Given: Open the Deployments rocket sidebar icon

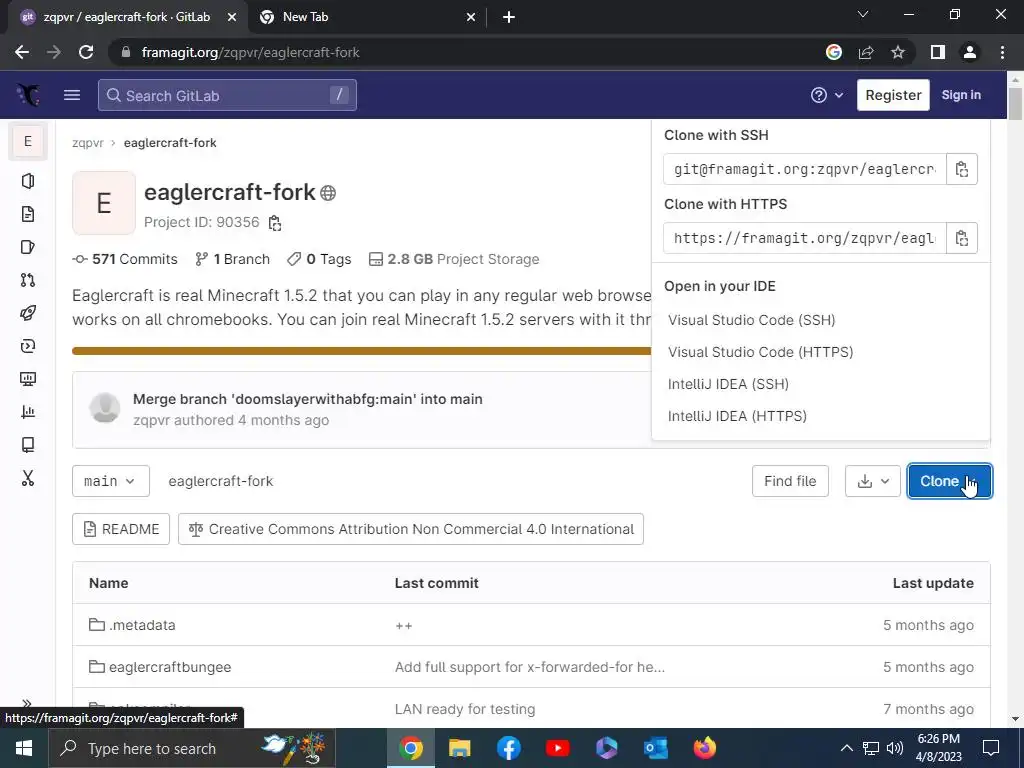Looking at the screenshot, I should click(x=28, y=313).
